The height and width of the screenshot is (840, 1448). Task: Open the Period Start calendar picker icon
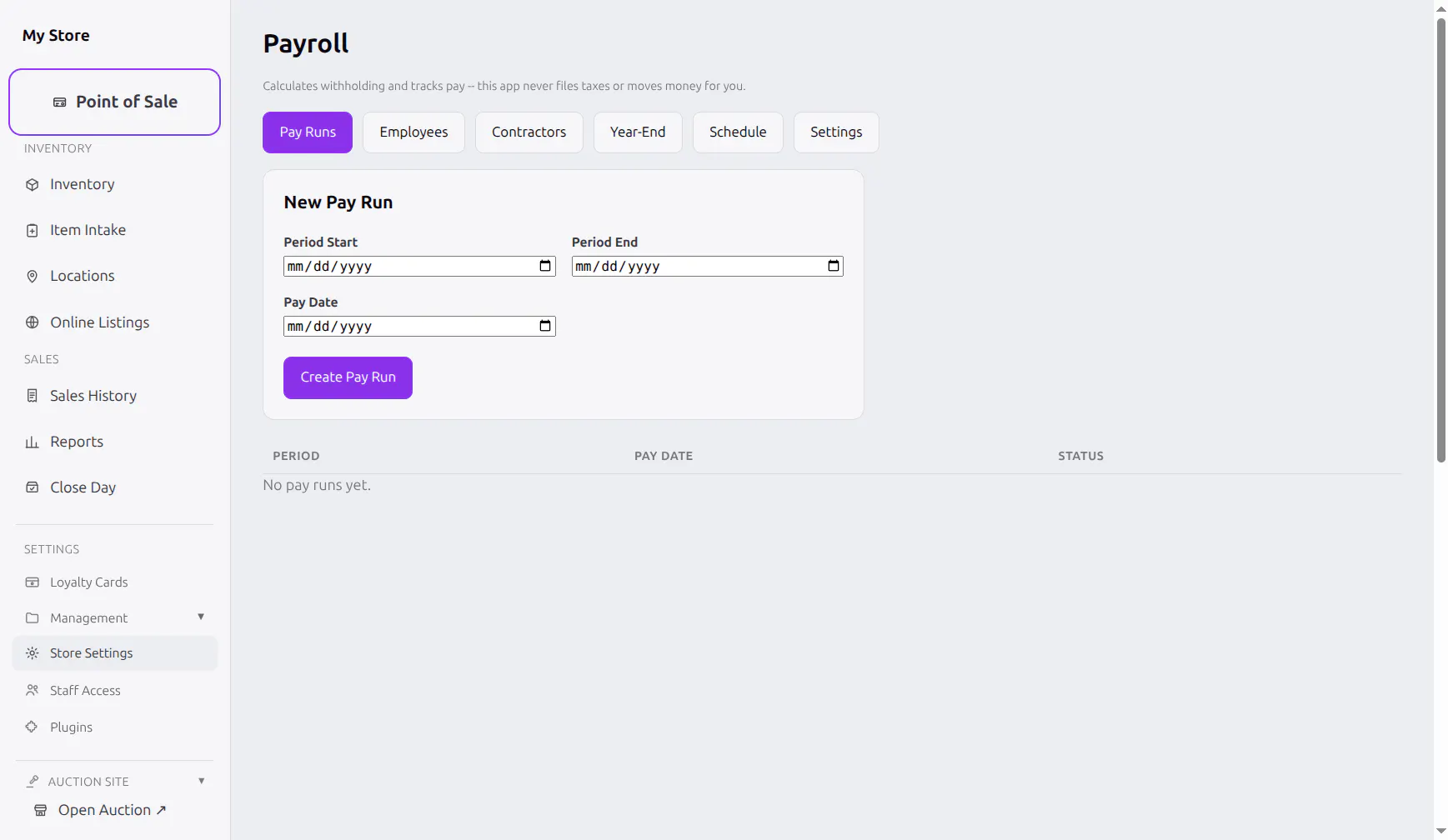pos(545,266)
